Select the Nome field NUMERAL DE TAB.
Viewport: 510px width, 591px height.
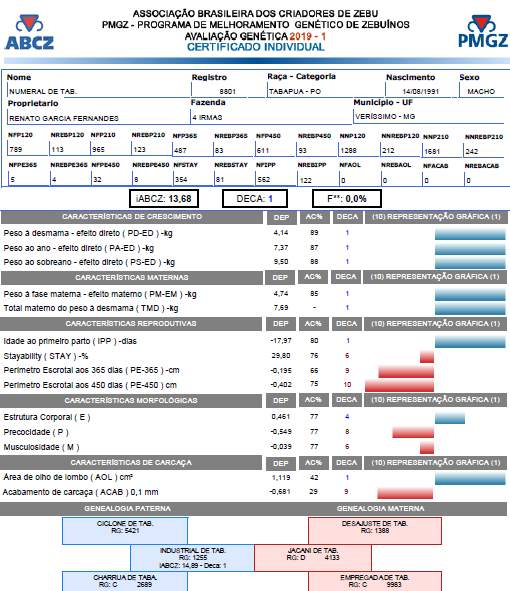click(99, 91)
